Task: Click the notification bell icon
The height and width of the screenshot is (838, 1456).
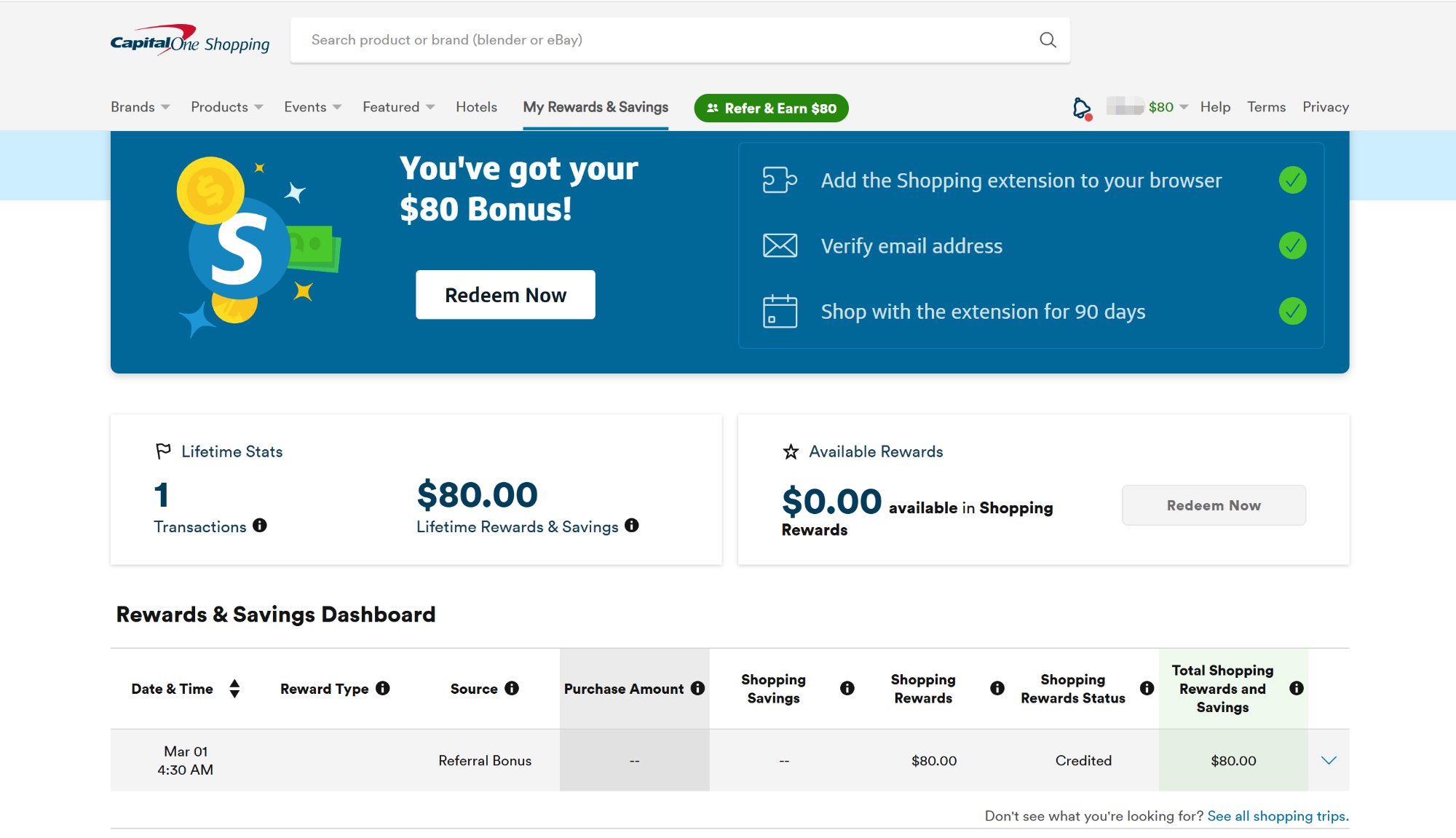Action: [1080, 107]
